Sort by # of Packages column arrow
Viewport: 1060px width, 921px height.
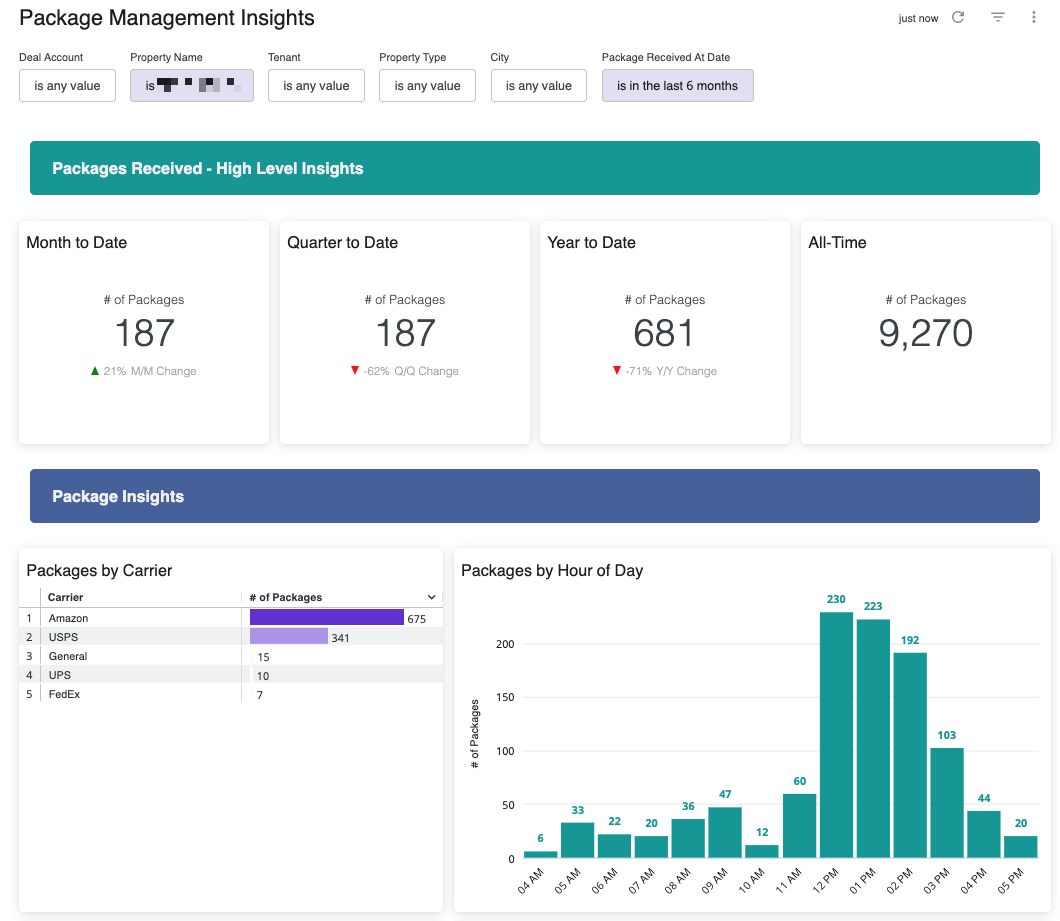(431, 597)
